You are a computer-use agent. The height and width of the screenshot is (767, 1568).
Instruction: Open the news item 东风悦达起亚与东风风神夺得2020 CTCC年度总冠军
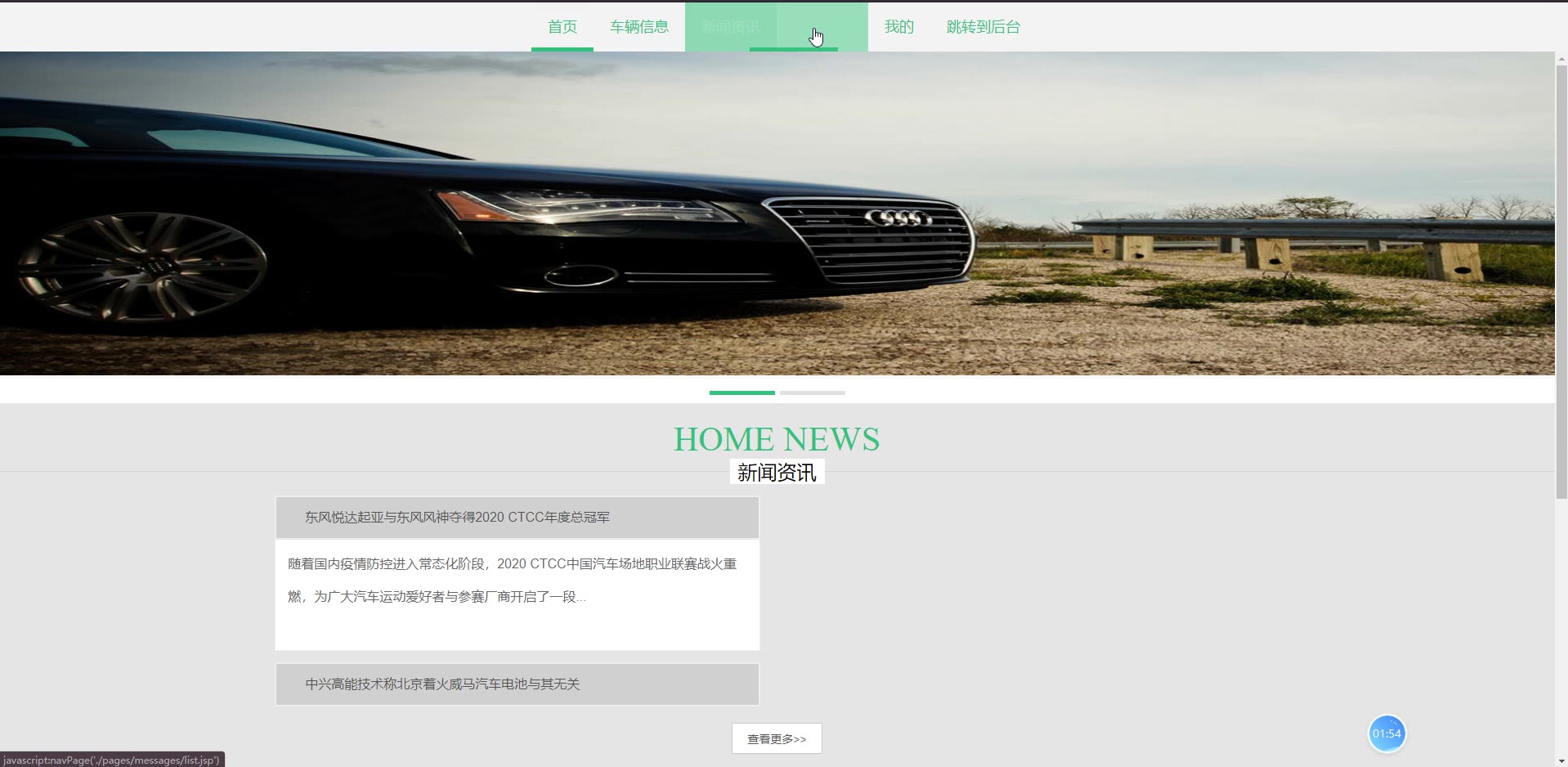tap(517, 517)
